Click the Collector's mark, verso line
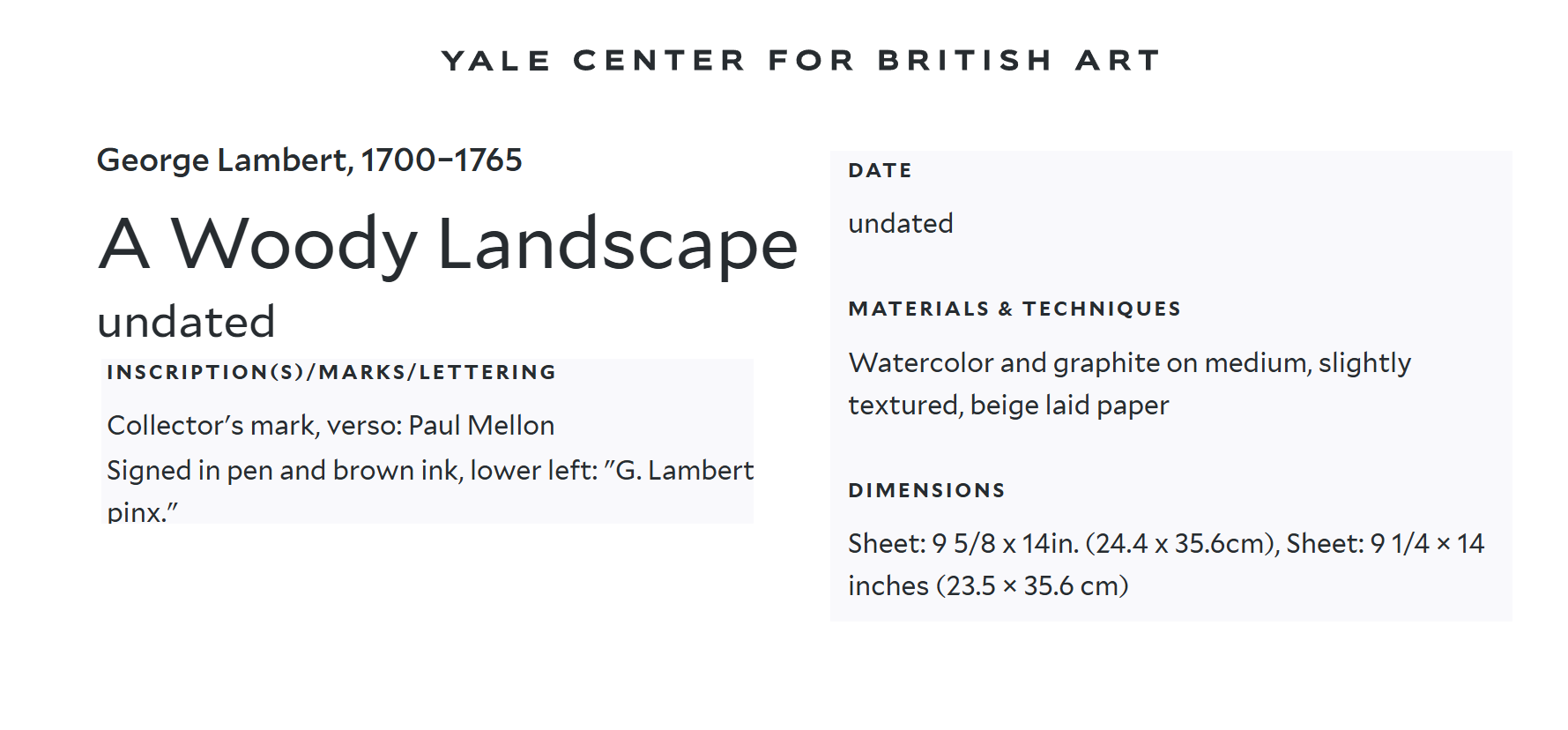Viewport: 1568px width, 730px height. pyautogui.click(x=254, y=426)
